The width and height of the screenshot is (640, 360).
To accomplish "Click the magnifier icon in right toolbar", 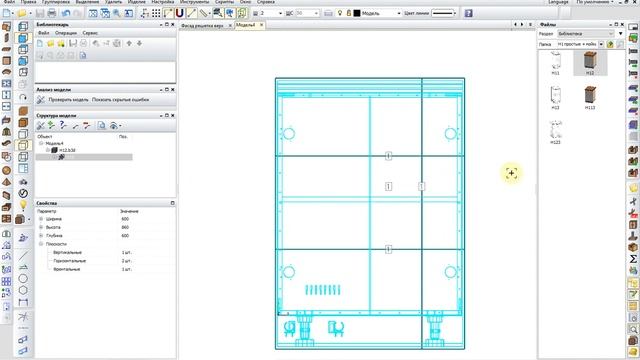I will point(633,329).
